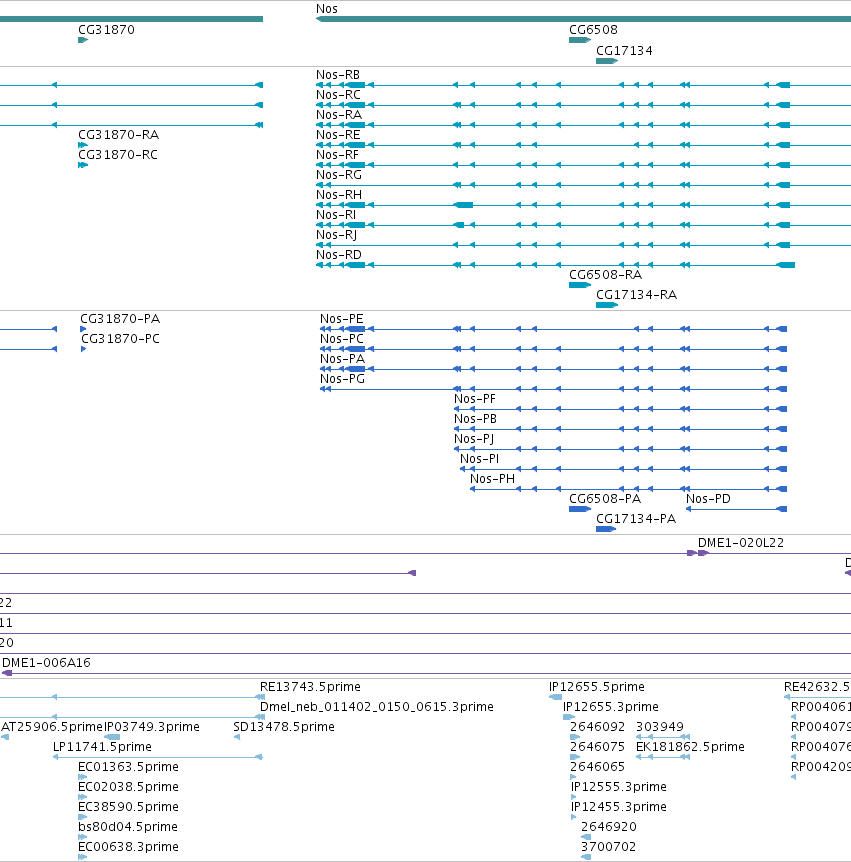Click the IP03749.3prime EST label
851x862 pixels.
pyautogui.click(x=152, y=727)
